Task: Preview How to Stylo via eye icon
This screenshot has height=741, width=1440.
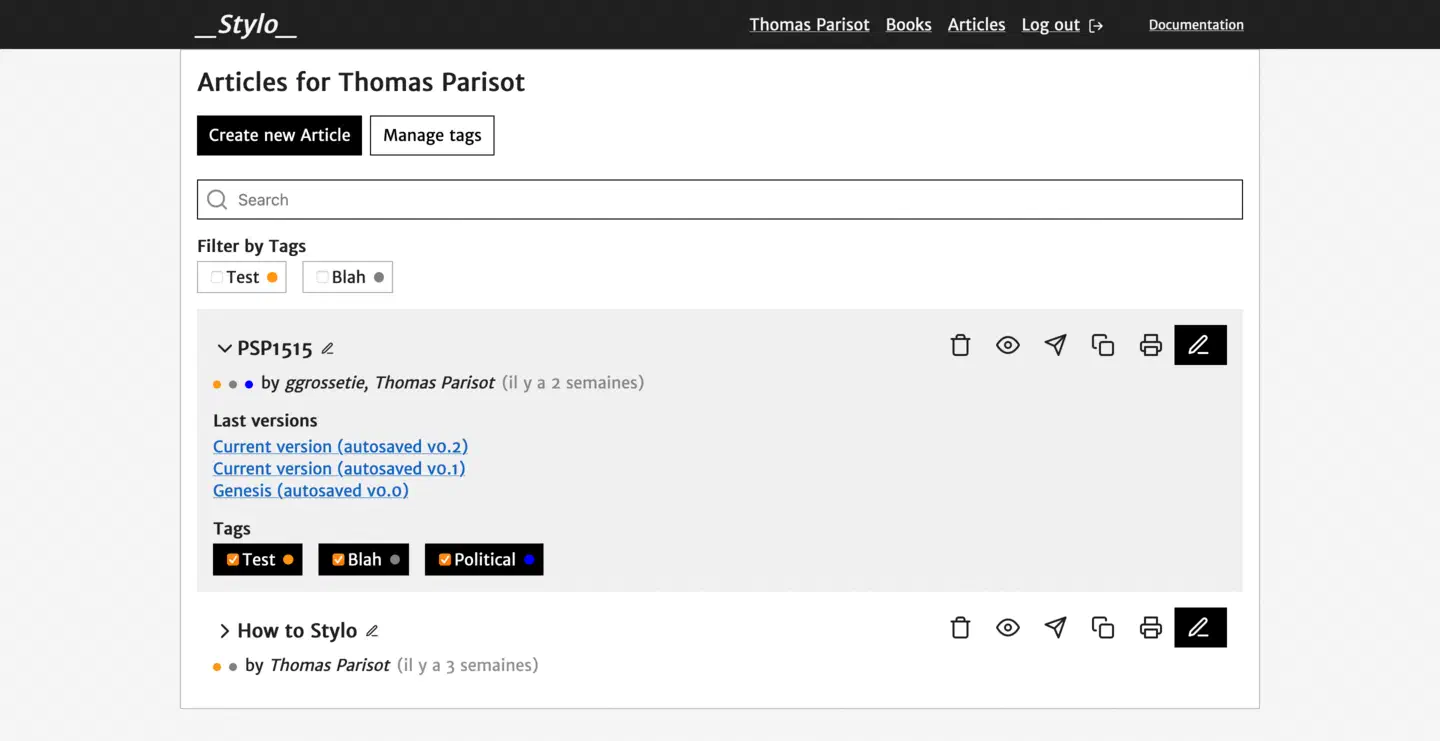Action: click(1008, 628)
